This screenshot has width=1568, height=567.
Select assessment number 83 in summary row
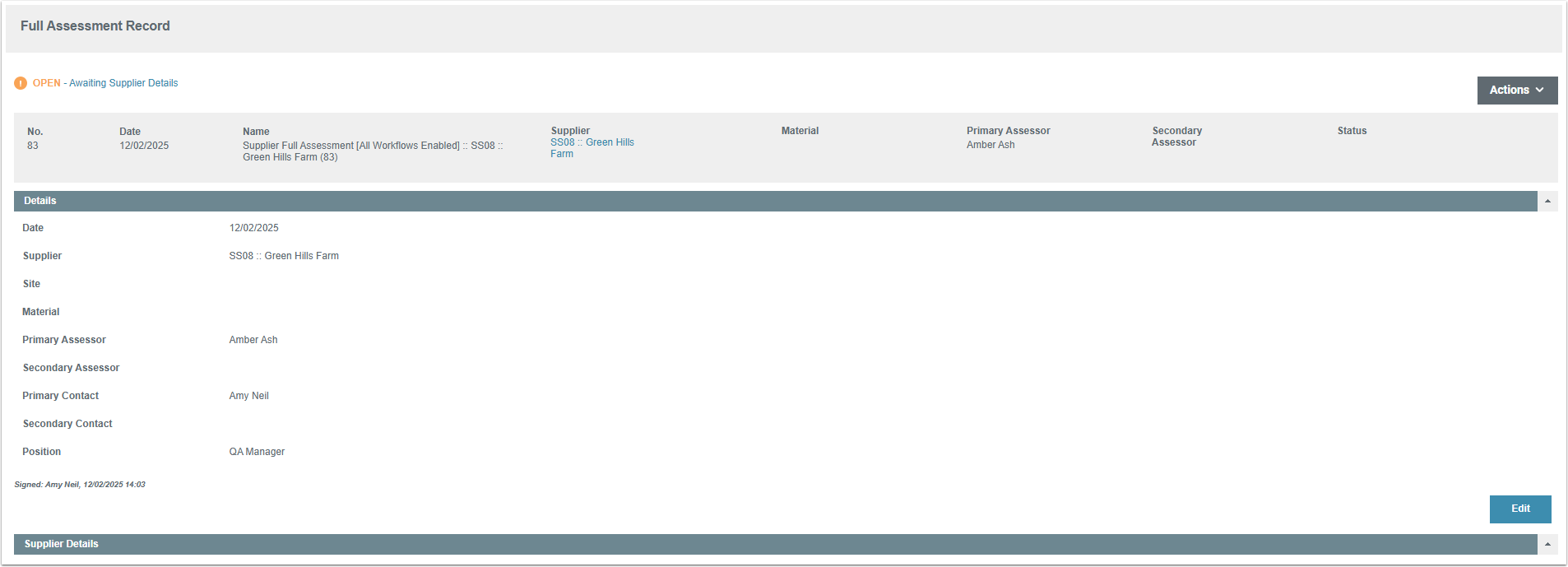pyautogui.click(x=33, y=146)
